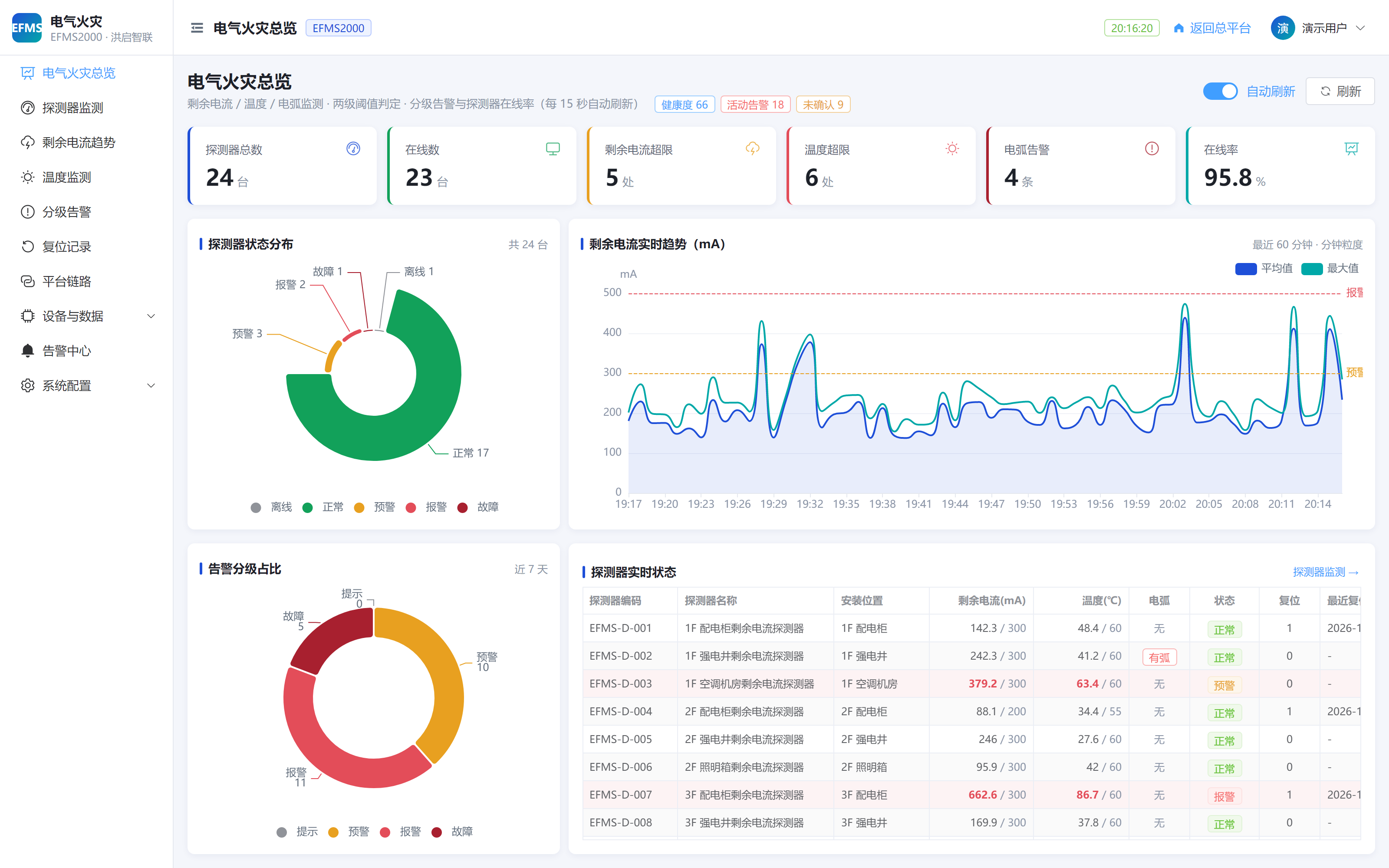Click the sun icon next to 温度监测
Screen dimensions: 1389x868
pyautogui.click(x=27, y=177)
